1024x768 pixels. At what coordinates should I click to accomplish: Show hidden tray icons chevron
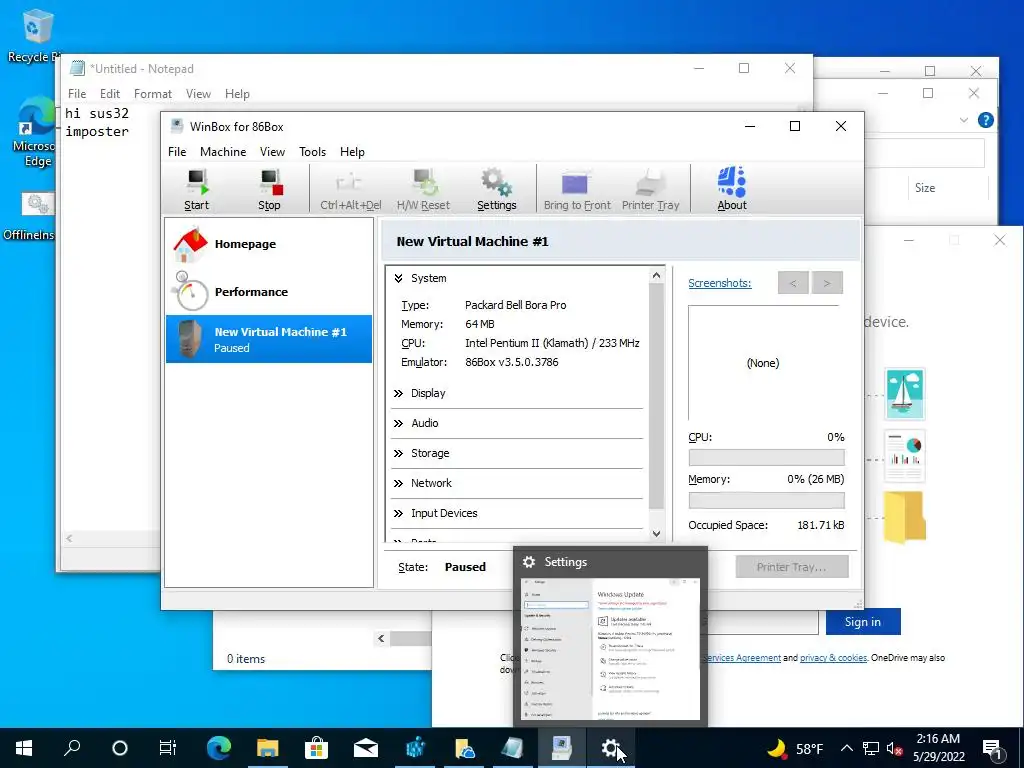point(846,748)
